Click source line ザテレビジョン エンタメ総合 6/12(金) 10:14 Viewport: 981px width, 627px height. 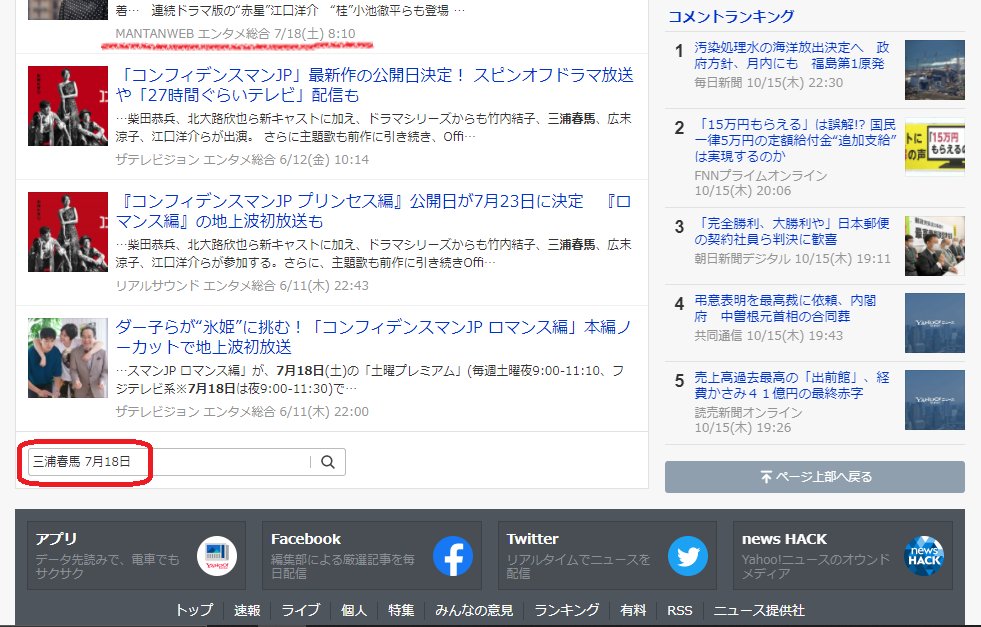pyautogui.click(x=242, y=160)
